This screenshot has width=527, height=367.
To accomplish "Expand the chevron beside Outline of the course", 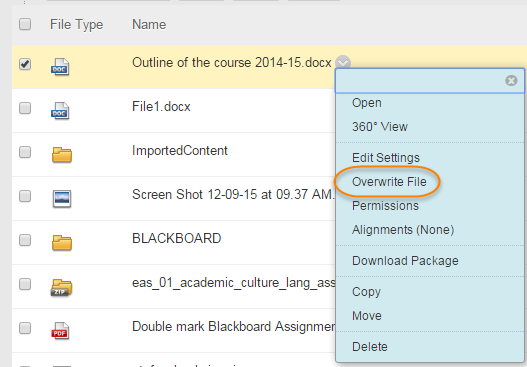I will click(x=343, y=63).
